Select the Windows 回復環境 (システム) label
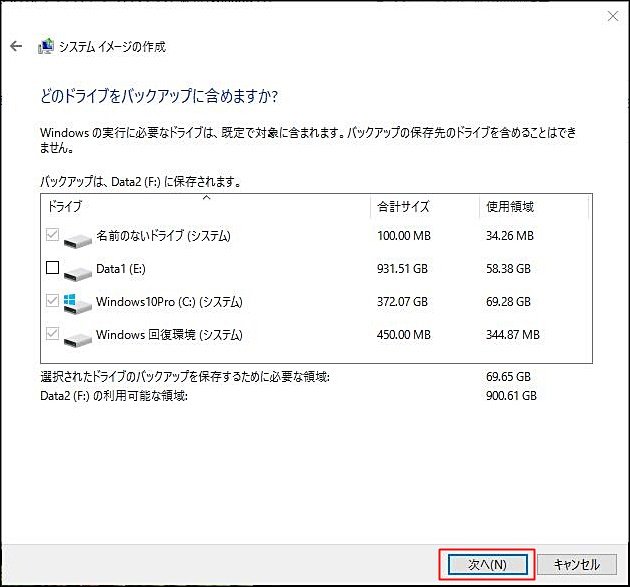This screenshot has width=630, height=587. tap(169, 335)
